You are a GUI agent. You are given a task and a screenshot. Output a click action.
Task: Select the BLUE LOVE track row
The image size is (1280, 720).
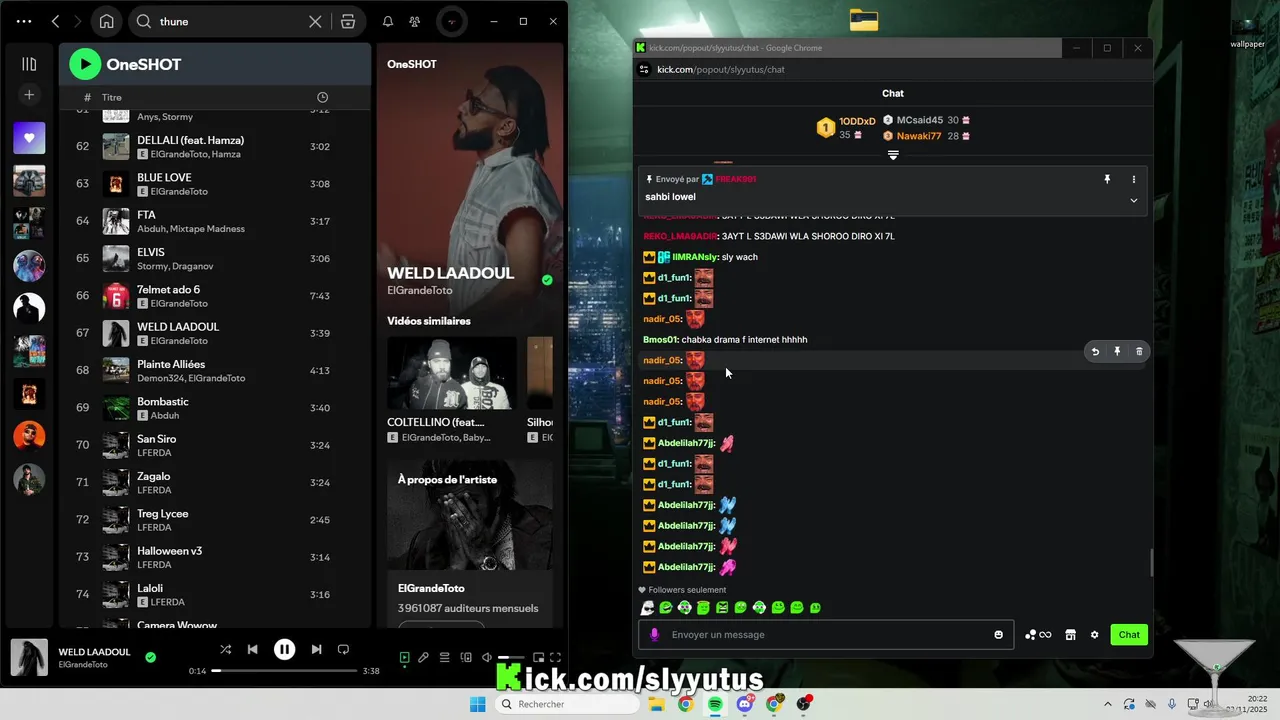coord(214,184)
